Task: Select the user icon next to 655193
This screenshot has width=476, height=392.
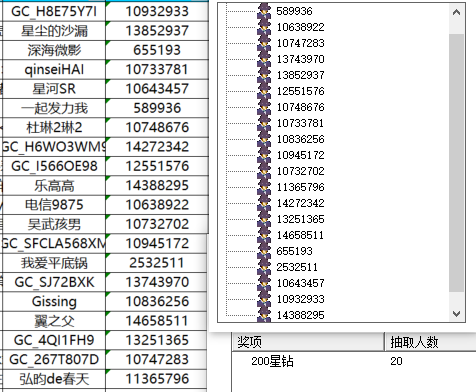Action: click(x=264, y=251)
